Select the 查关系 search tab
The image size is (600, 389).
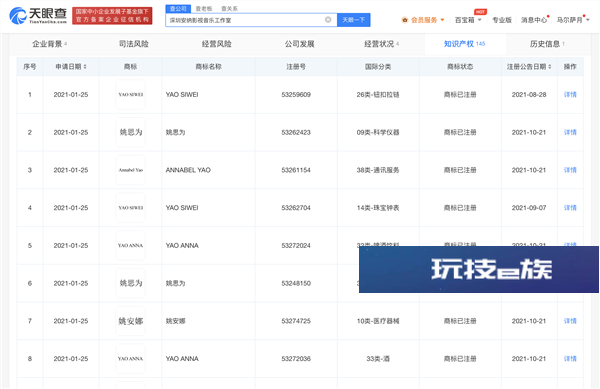[x=229, y=8]
